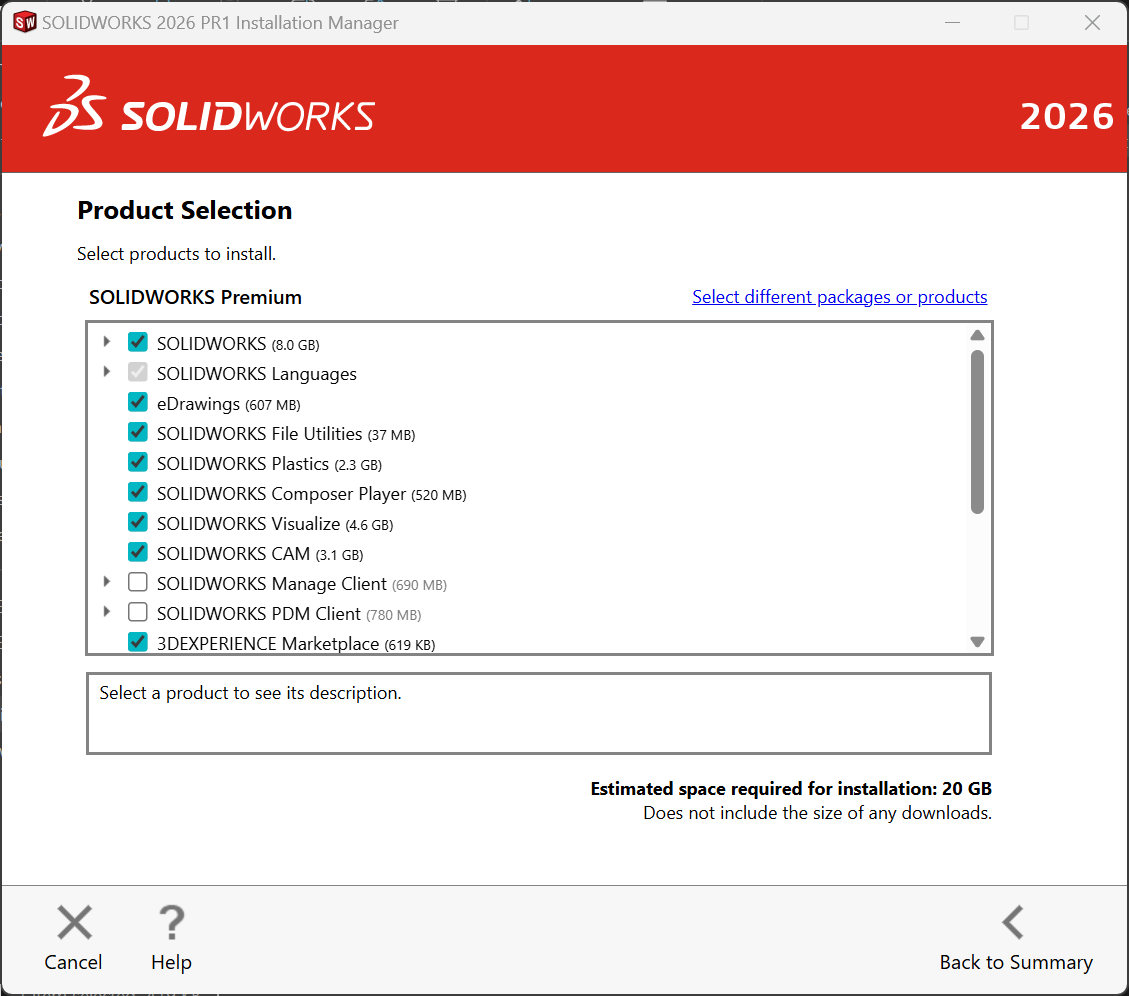Expand SOLIDWORKS Languages

coord(106,371)
